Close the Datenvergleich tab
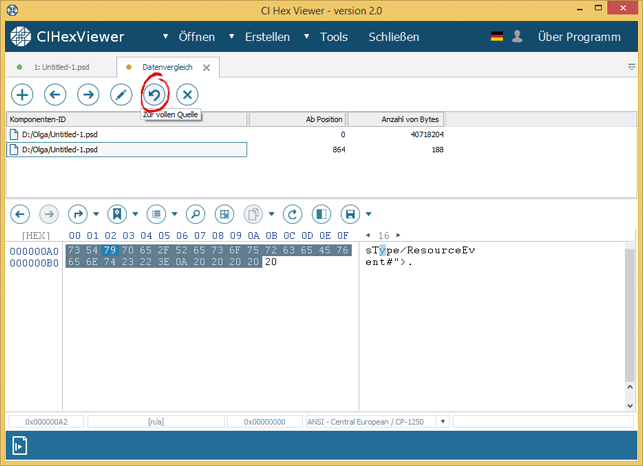 pyautogui.click(x=207, y=68)
